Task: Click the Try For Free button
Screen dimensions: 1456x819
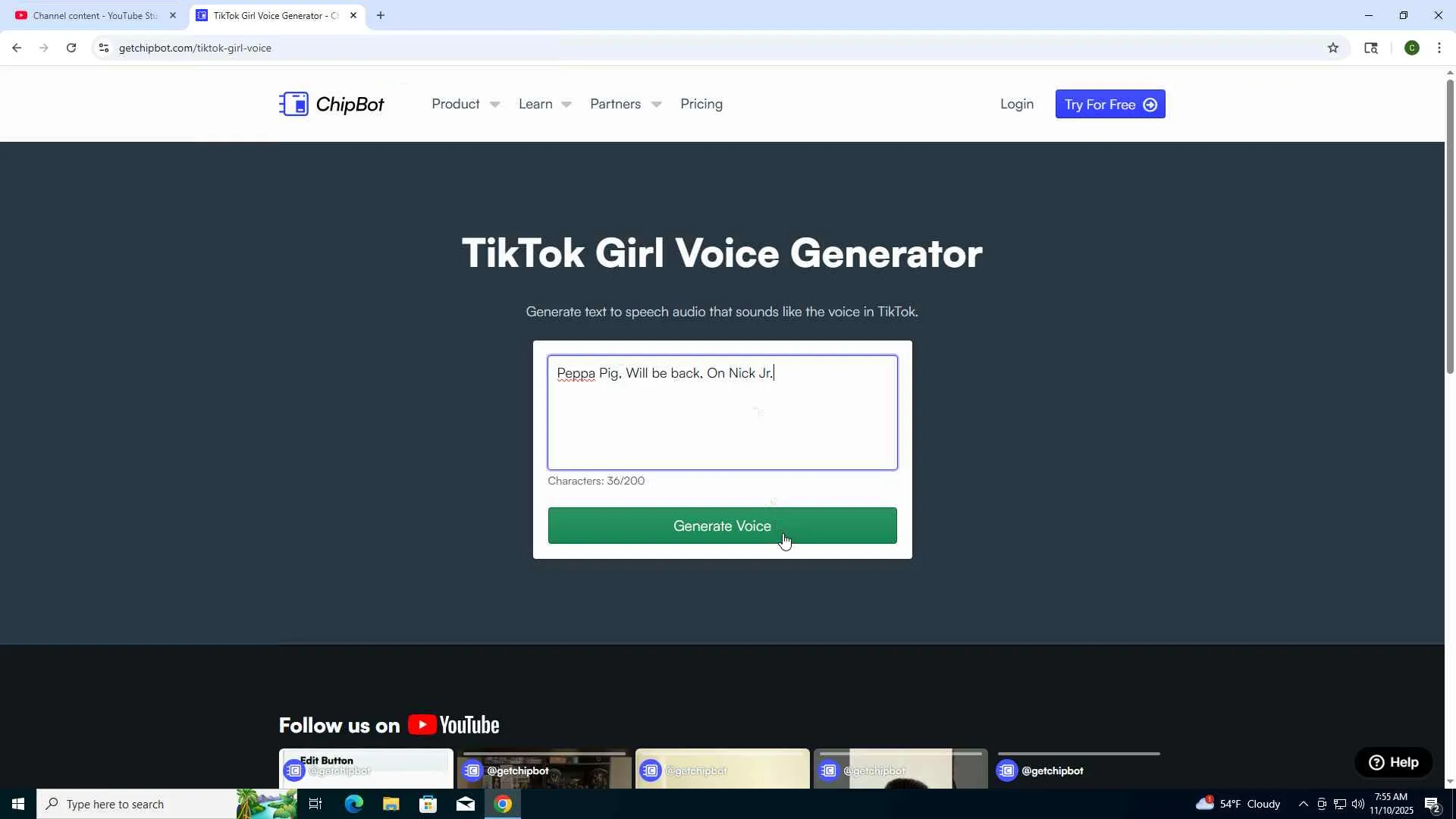Action: click(x=1109, y=104)
